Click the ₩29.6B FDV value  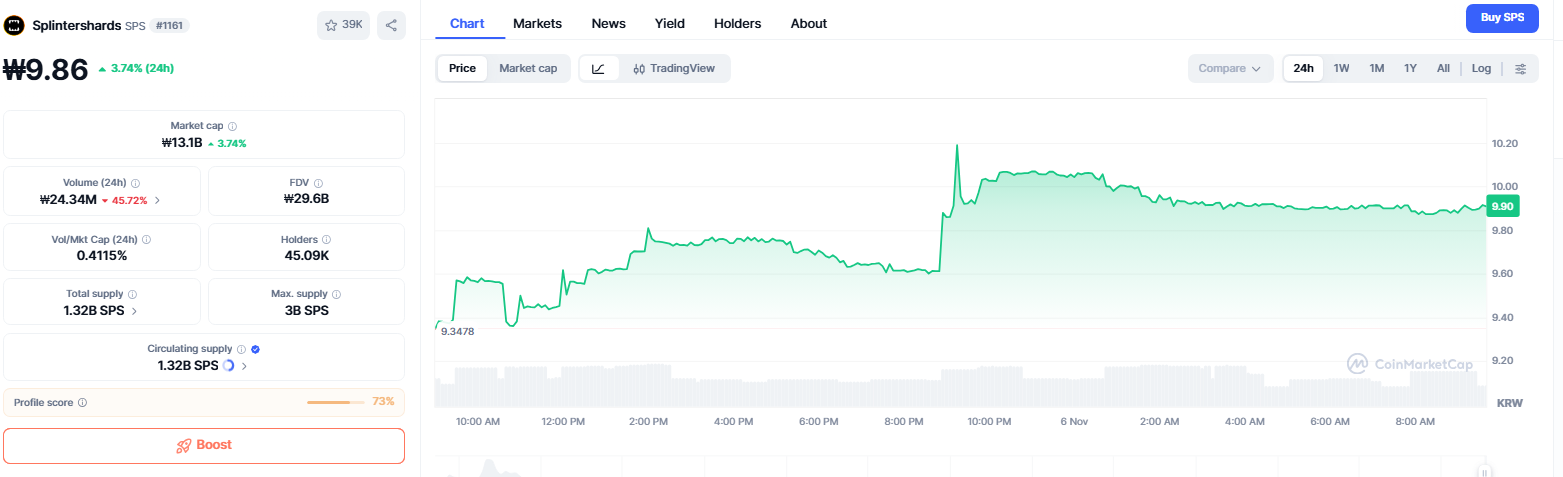tap(306, 199)
